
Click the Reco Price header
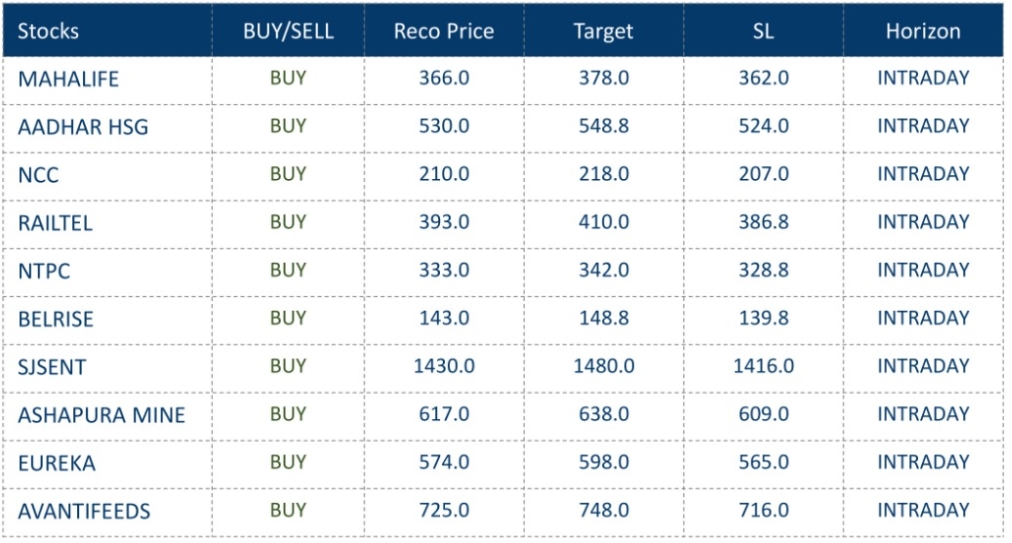443,31
